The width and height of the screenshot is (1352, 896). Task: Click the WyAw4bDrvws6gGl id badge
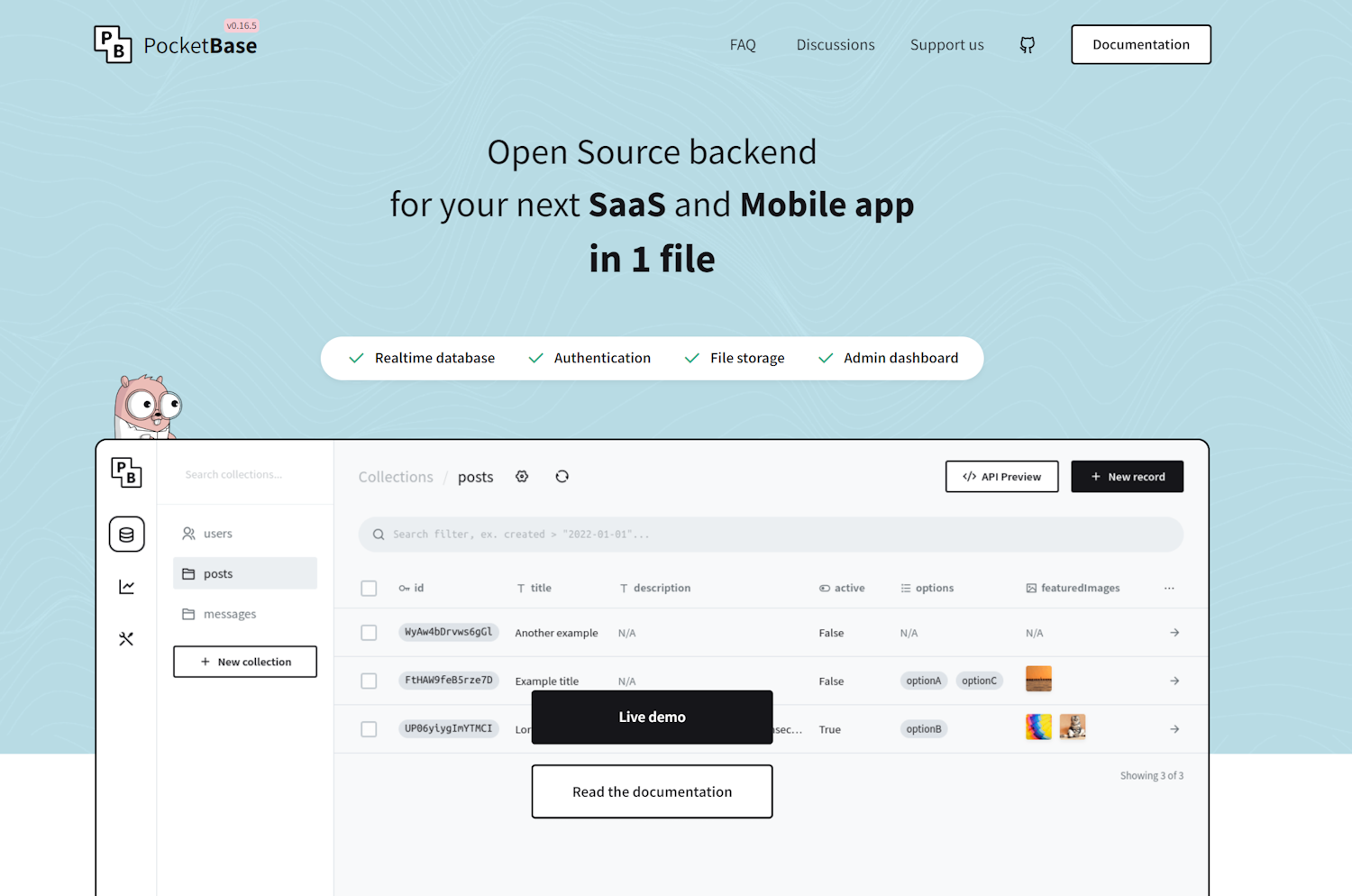tap(449, 632)
